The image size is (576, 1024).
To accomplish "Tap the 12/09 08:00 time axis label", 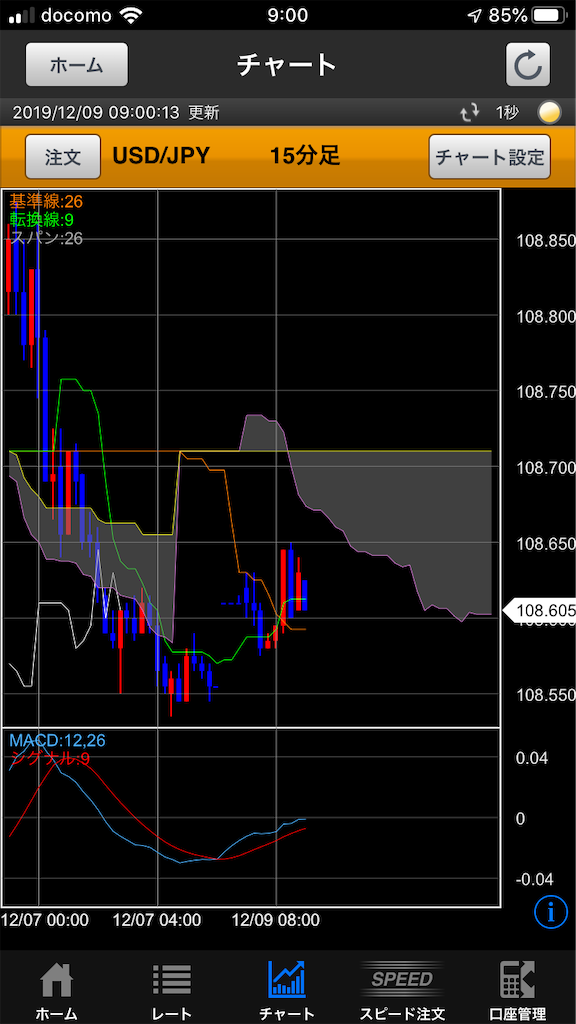I will 277,920.
